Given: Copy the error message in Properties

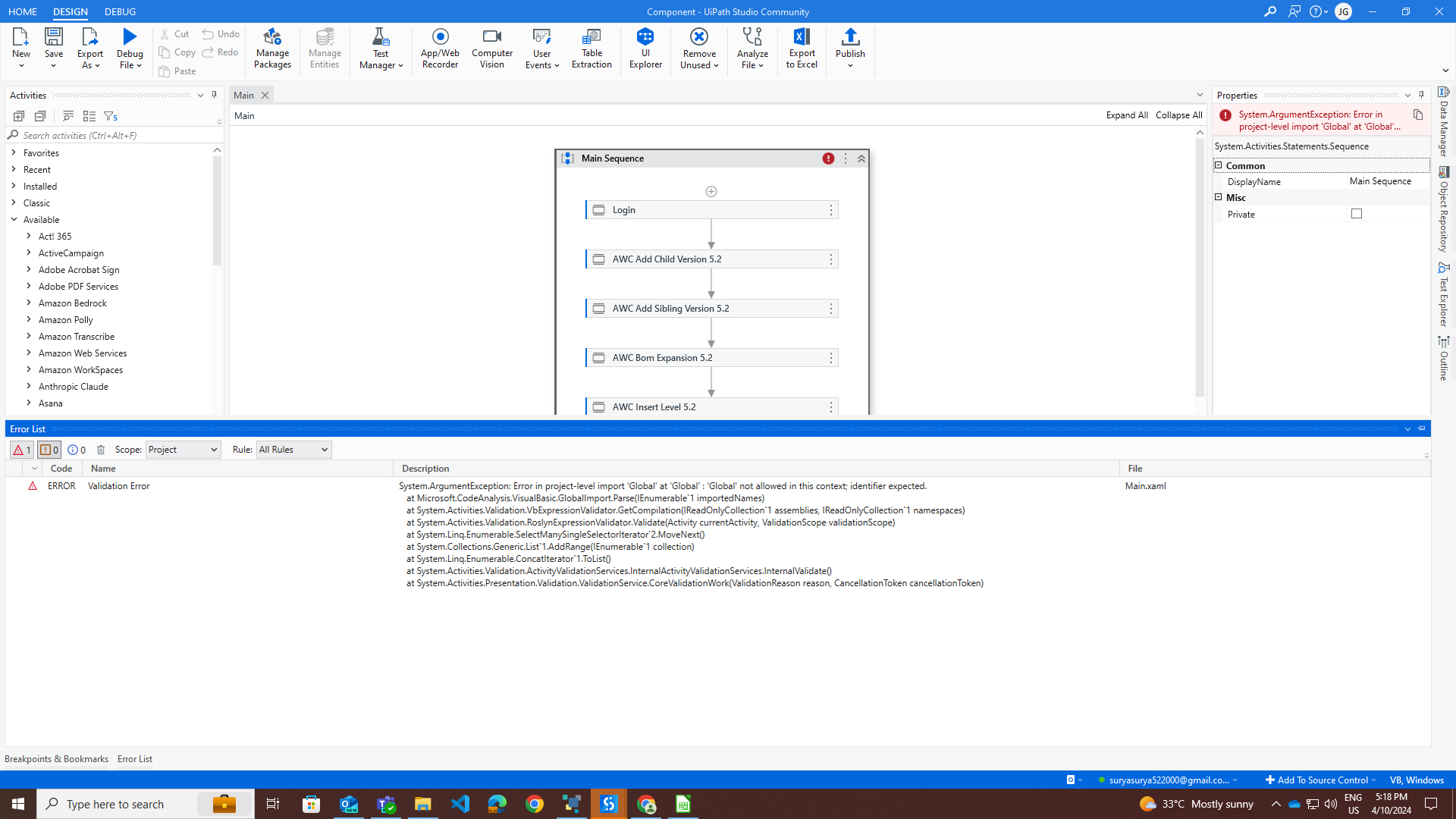Looking at the screenshot, I should pyautogui.click(x=1417, y=115).
